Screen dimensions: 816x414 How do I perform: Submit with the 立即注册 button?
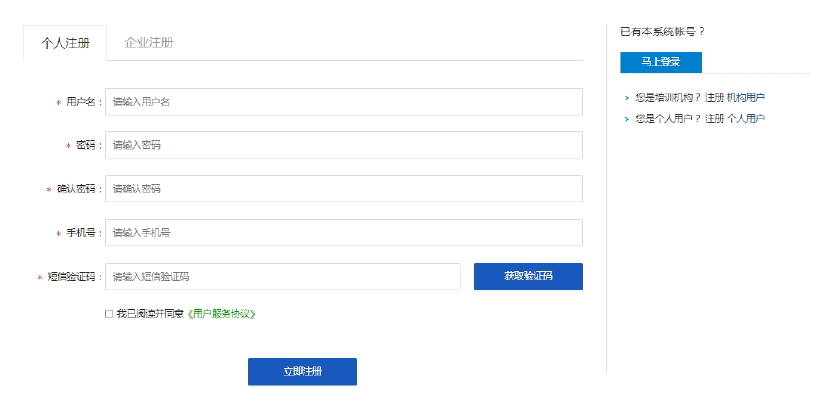[302, 372]
